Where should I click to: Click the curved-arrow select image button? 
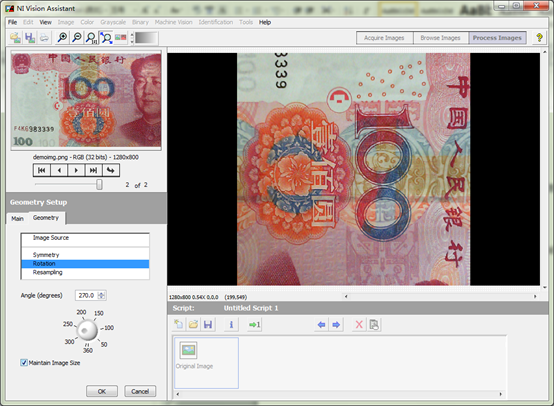click(x=111, y=170)
